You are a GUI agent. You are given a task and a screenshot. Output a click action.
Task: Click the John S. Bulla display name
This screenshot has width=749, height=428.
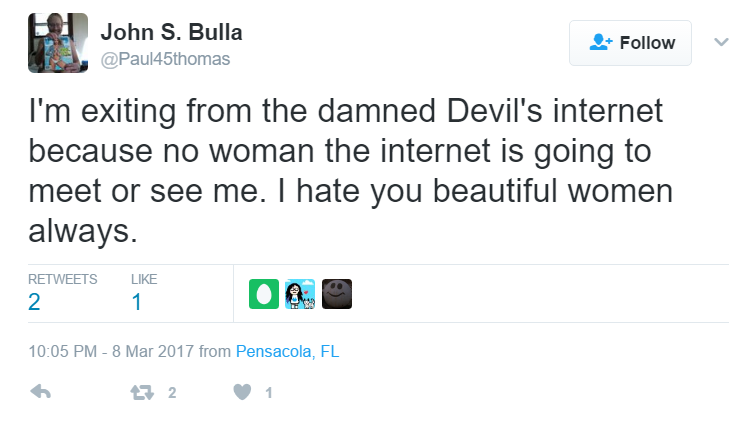pos(171,32)
